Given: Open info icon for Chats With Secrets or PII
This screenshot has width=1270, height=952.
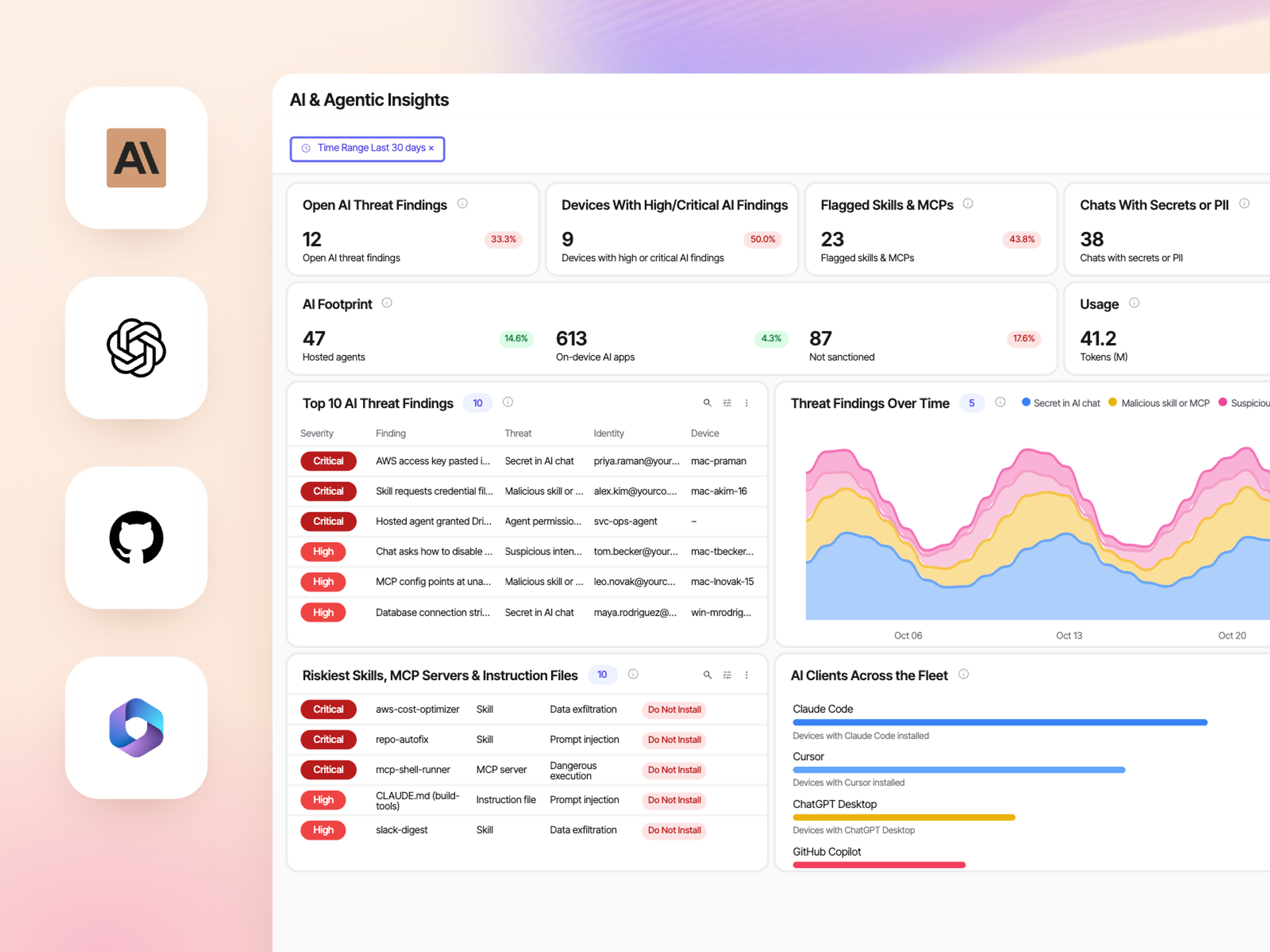Looking at the screenshot, I should [x=1244, y=204].
